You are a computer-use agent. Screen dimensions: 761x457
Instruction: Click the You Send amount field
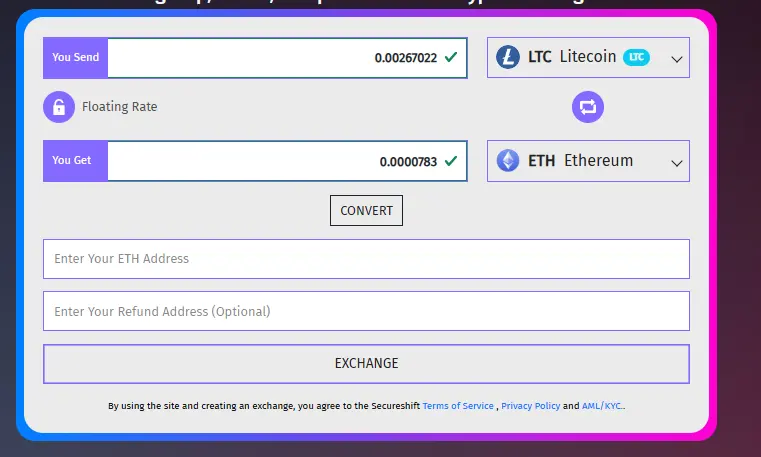287,58
